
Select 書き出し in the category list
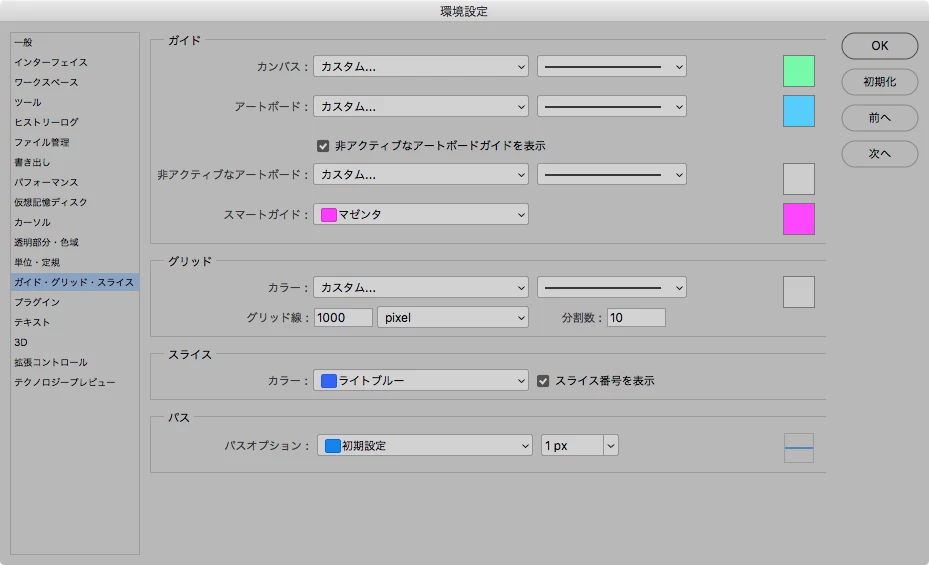click(32, 162)
